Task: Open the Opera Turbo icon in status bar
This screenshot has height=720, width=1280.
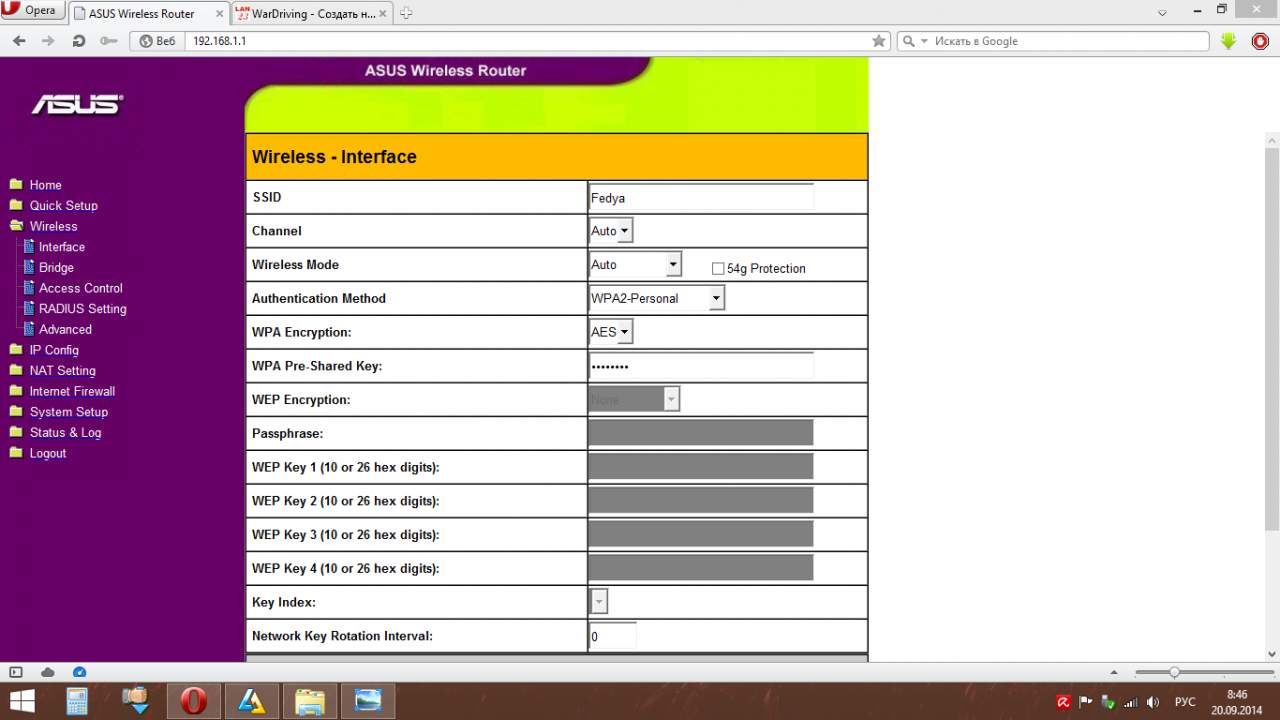Action: (80, 672)
